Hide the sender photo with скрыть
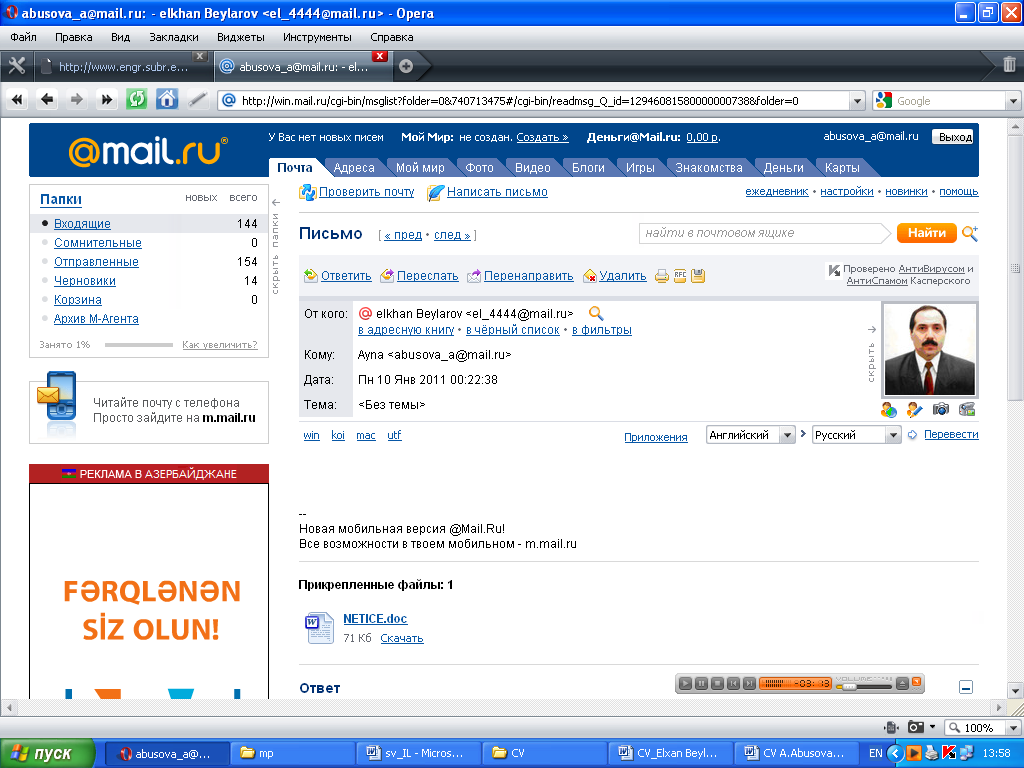The width and height of the screenshot is (1024, 768). (x=871, y=354)
